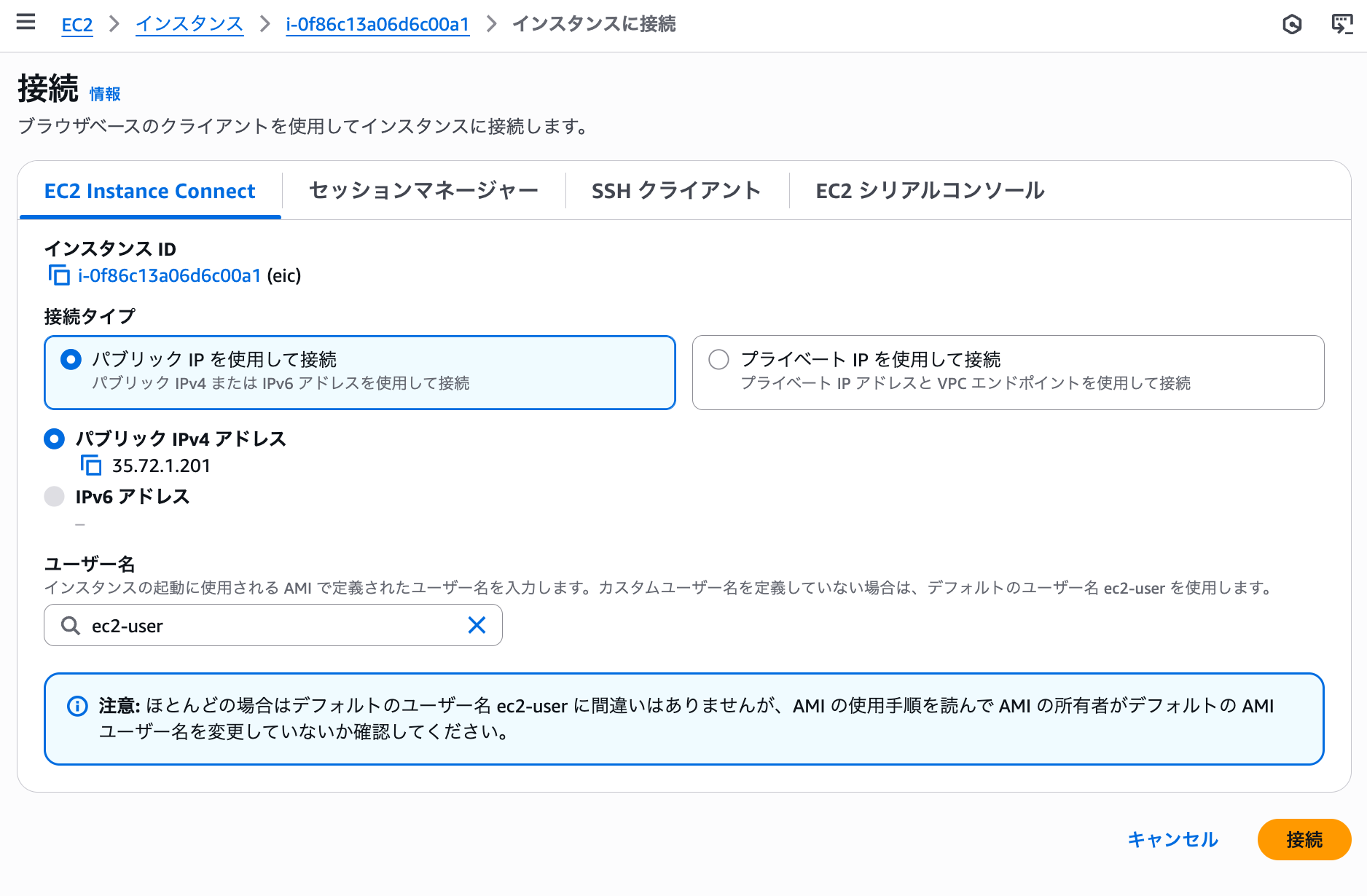Click the search icon in username field
The height and width of the screenshot is (896, 1367).
[x=71, y=626]
